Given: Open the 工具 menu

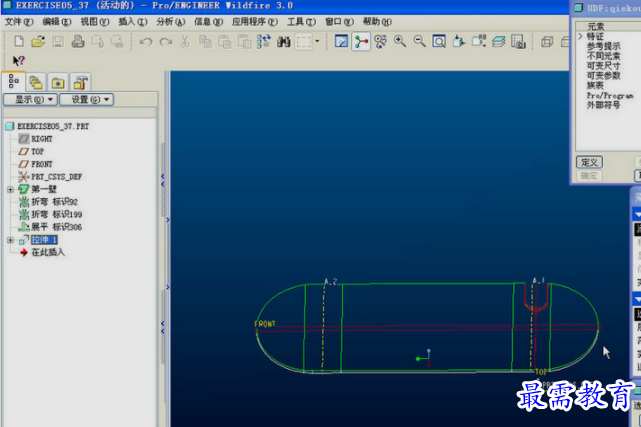Looking at the screenshot, I should (301, 22).
